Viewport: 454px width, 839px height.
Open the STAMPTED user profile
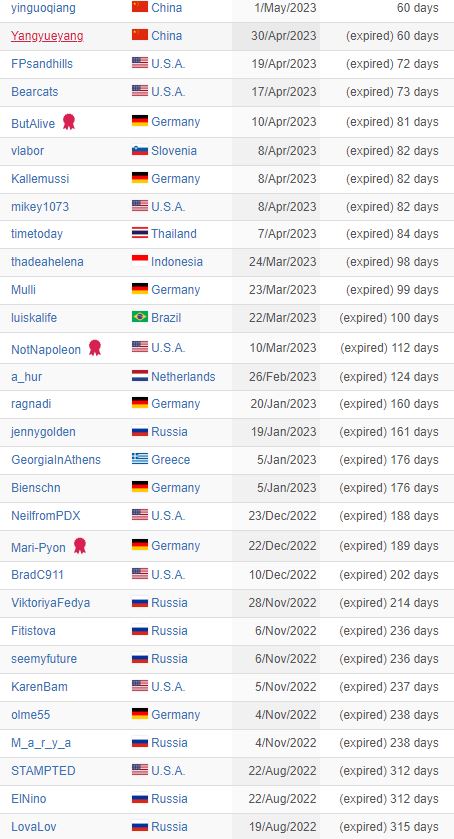43,771
